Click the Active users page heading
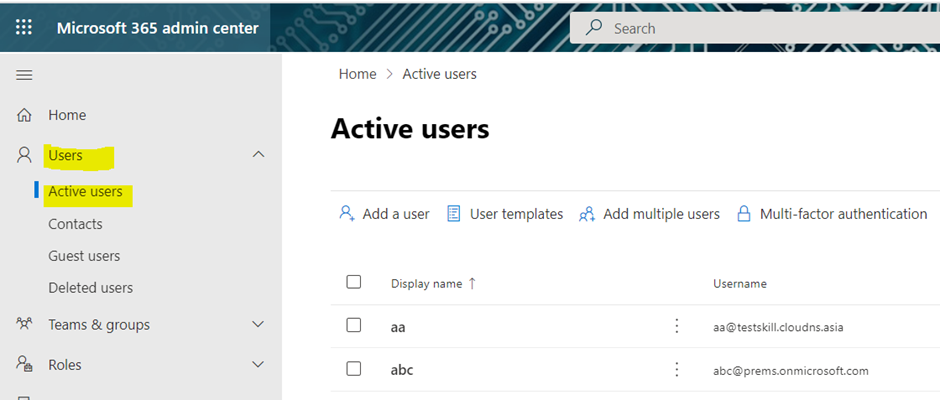Viewport: 940px width, 400px height. click(x=410, y=129)
